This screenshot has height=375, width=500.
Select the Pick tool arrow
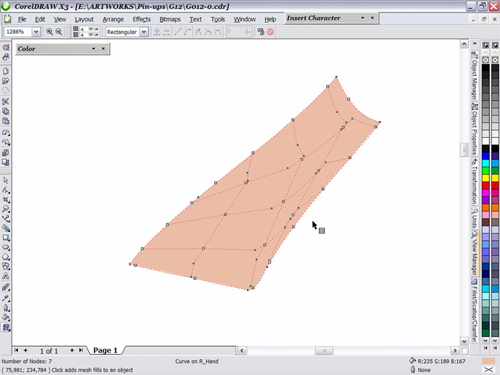point(6,180)
